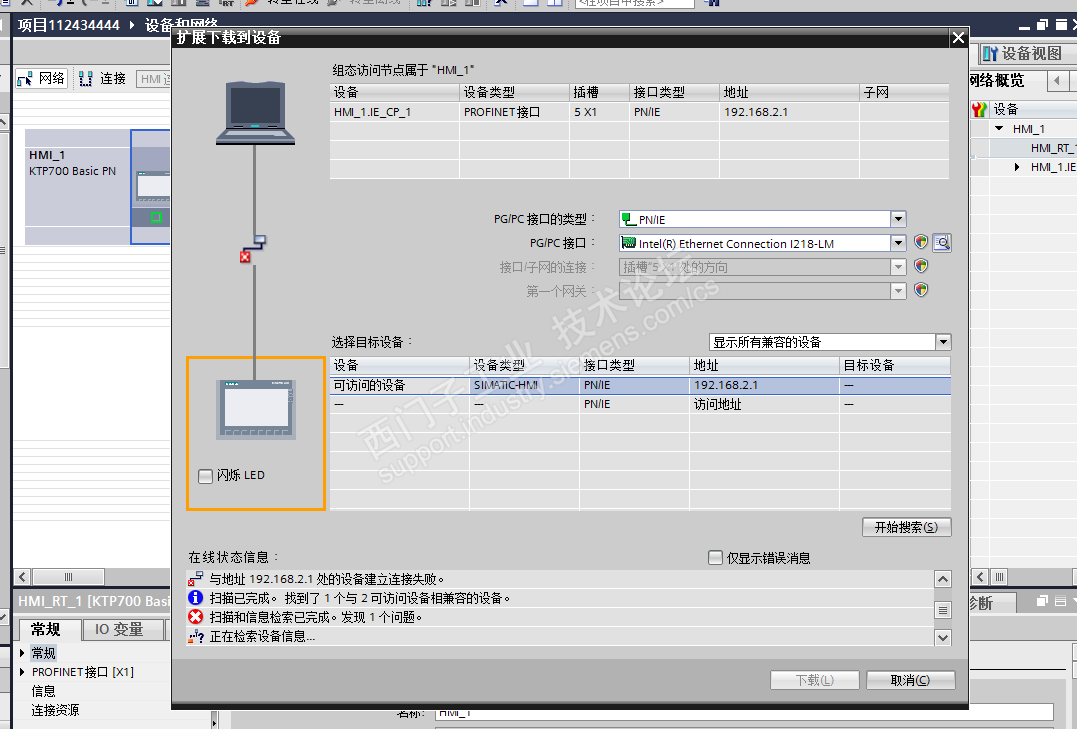
Task: Enable 仅显示错误消息 checkbox
Action: 715,557
